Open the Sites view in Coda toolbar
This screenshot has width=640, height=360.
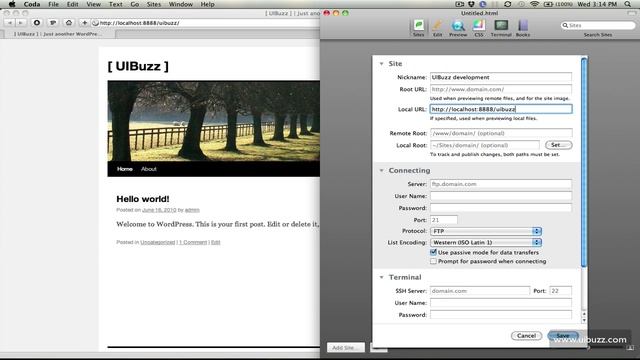(418, 28)
